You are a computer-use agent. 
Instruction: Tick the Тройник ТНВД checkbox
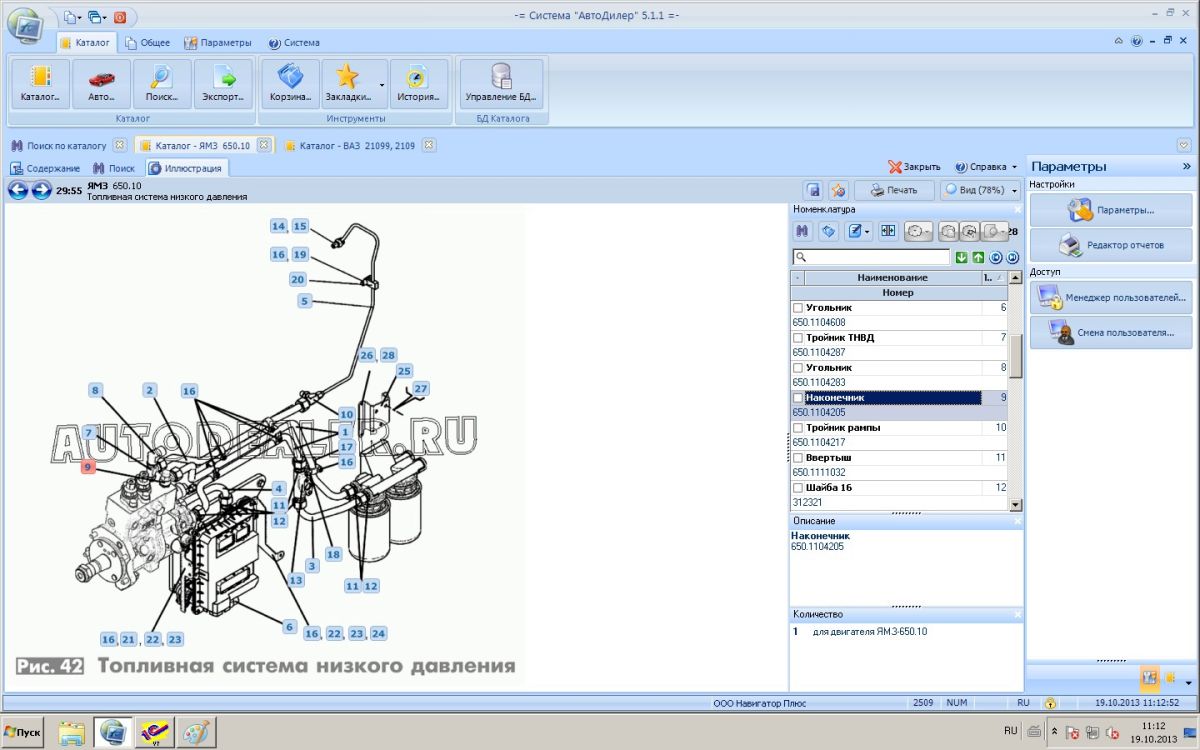[x=798, y=338]
